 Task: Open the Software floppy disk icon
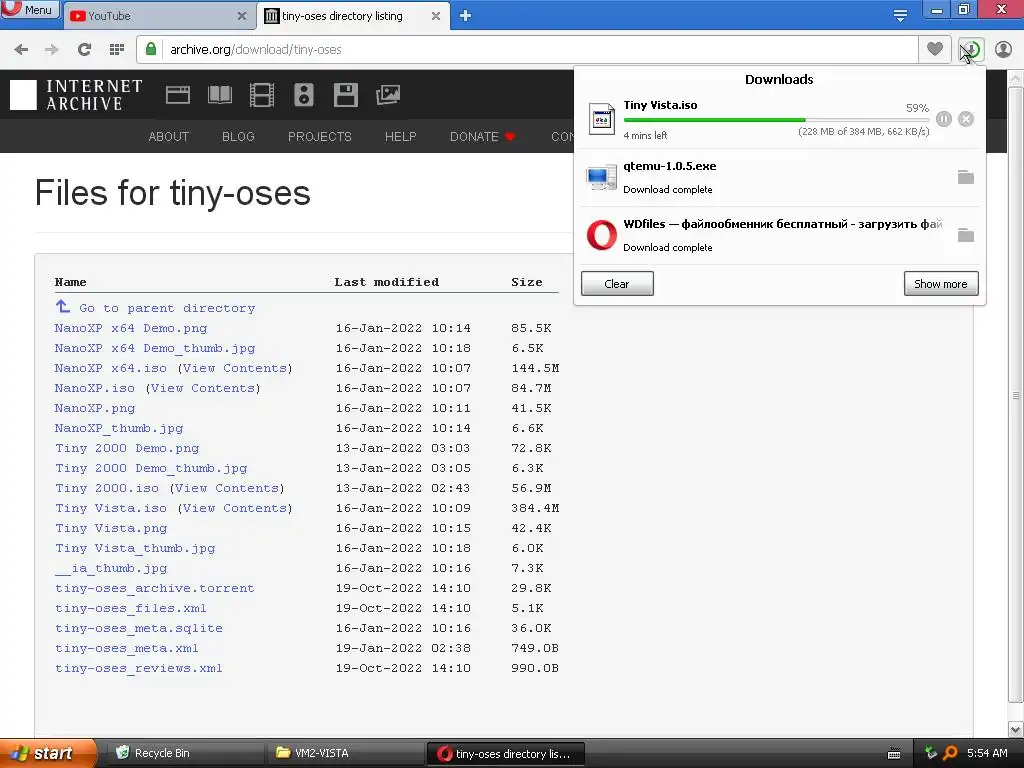(x=345, y=95)
